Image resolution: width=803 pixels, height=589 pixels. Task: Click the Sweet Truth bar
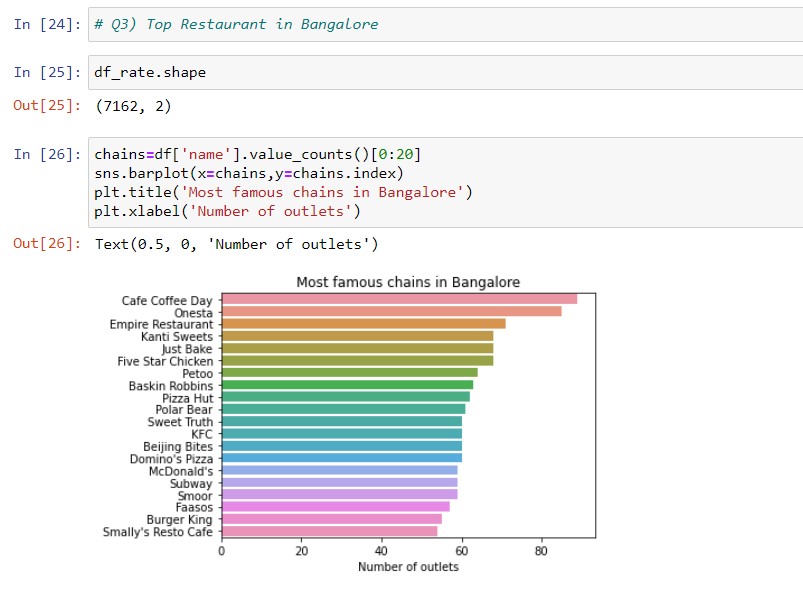tap(342, 421)
